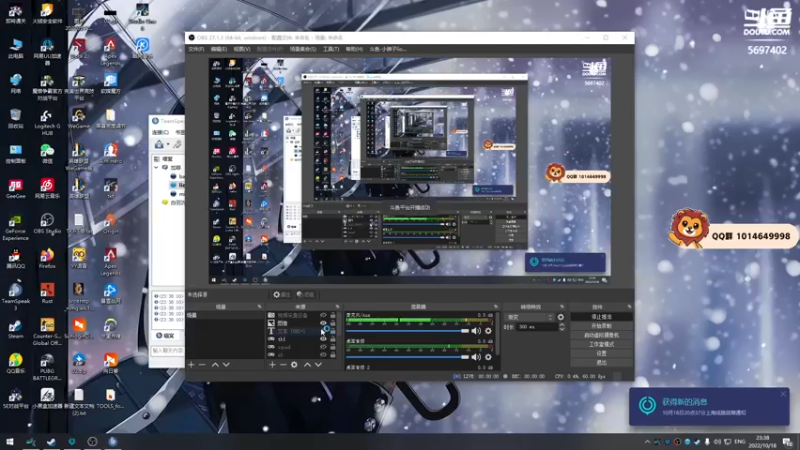Viewport: 800px width, 450px height.
Task: Select Steam desktop icon
Action: coord(15,329)
